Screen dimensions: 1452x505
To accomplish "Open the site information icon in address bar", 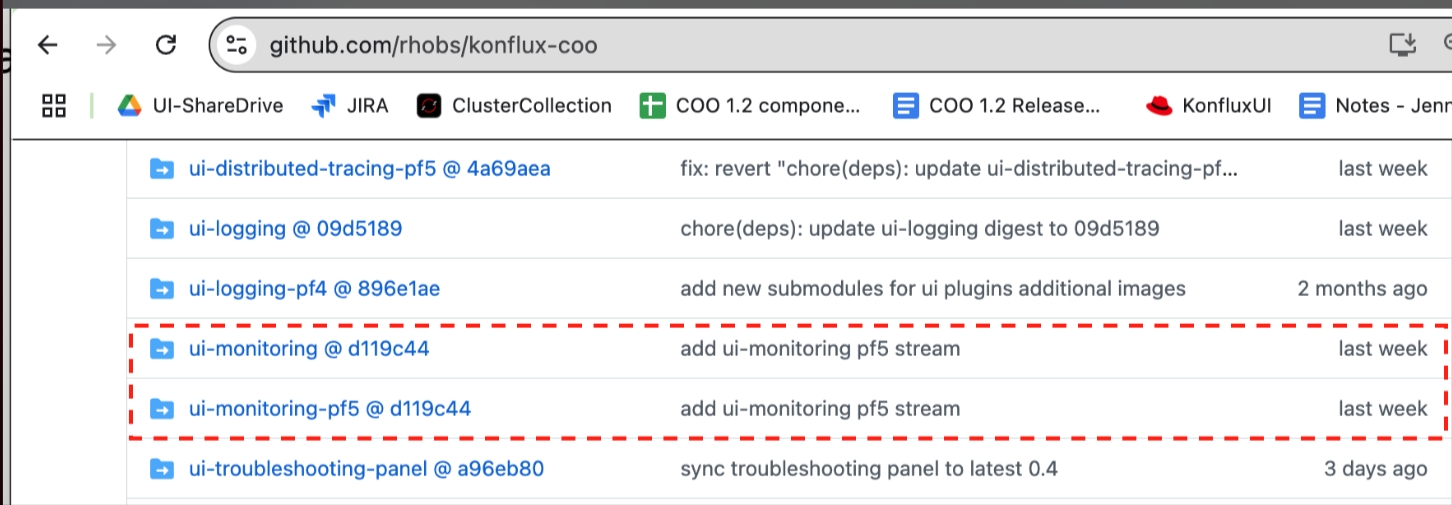I will [x=237, y=45].
